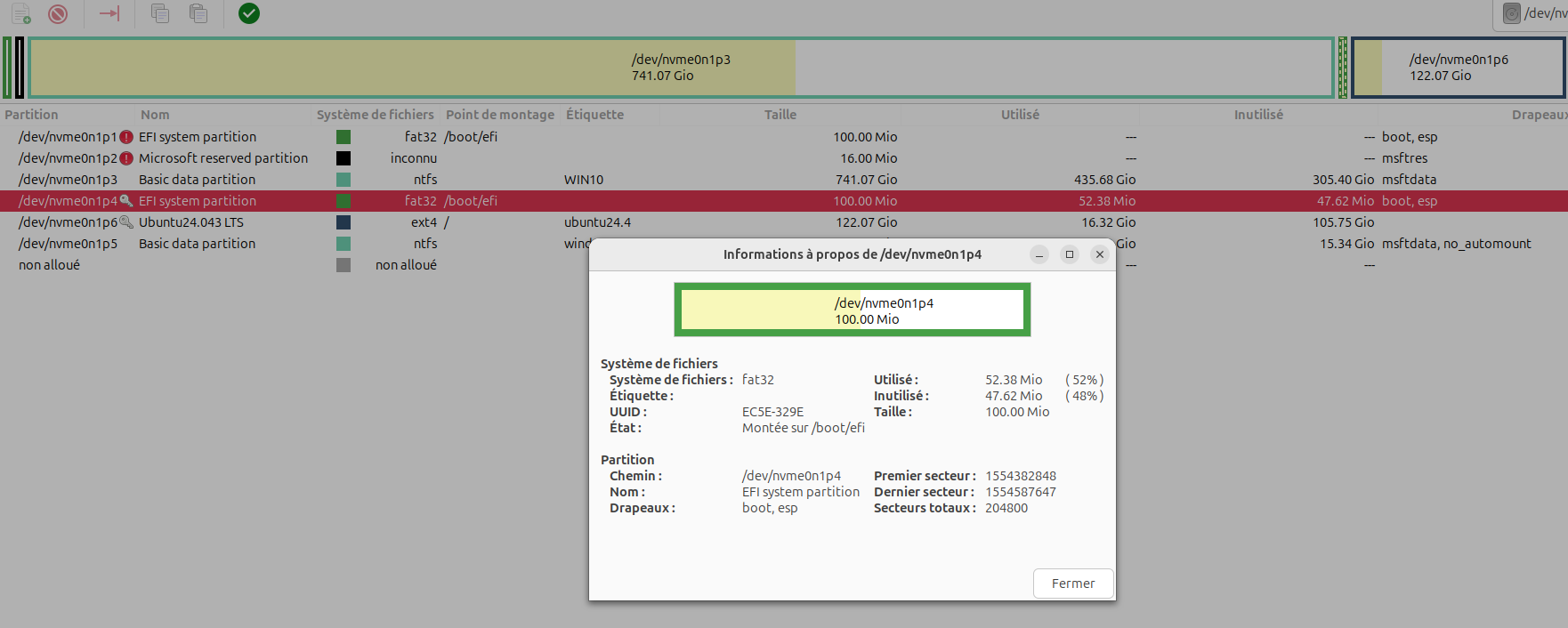Sort by the Drapeaux column header
The width and height of the screenshot is (1568, 628).
[x=1540, y=115]
